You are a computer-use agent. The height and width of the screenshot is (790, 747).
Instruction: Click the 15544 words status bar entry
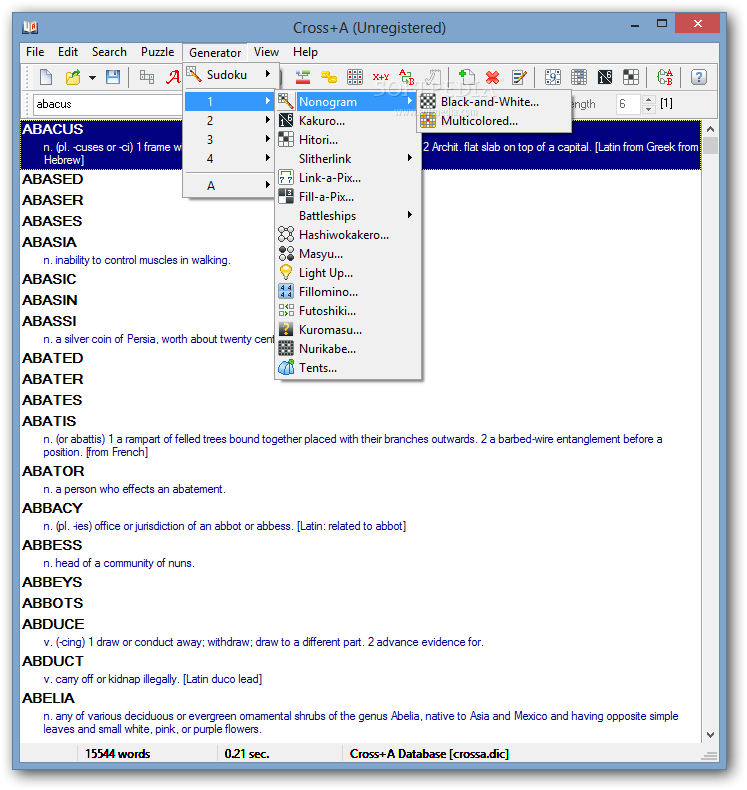(118, 754)
